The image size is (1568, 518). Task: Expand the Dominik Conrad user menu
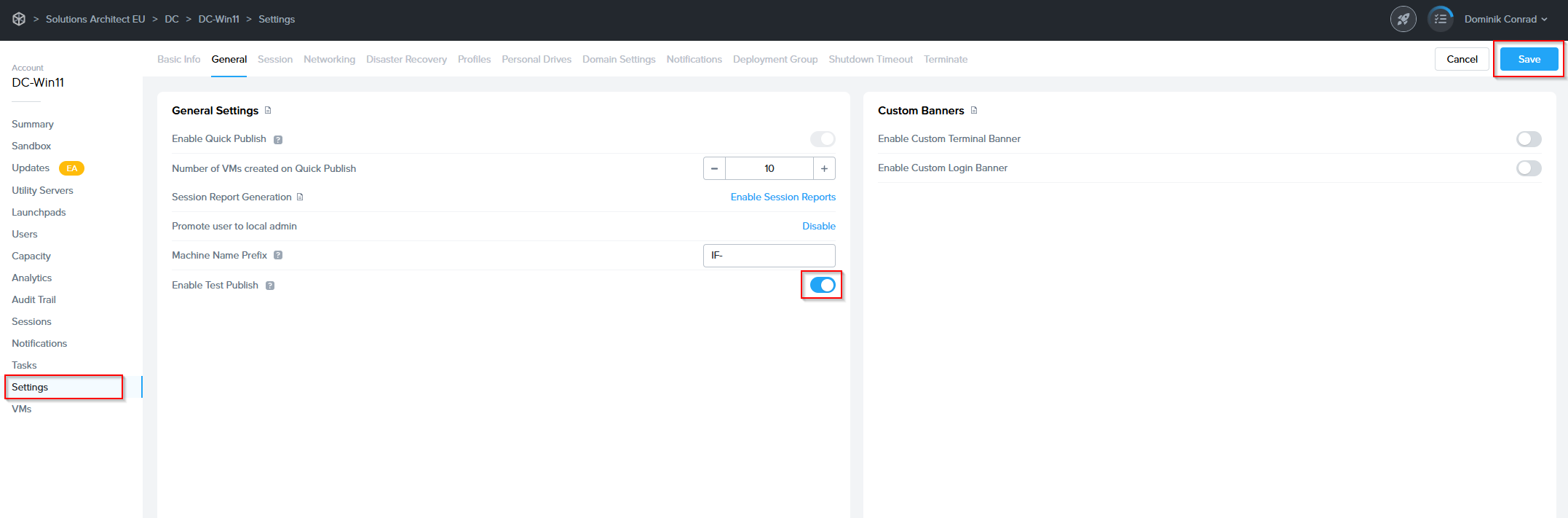click(1505, 19)
